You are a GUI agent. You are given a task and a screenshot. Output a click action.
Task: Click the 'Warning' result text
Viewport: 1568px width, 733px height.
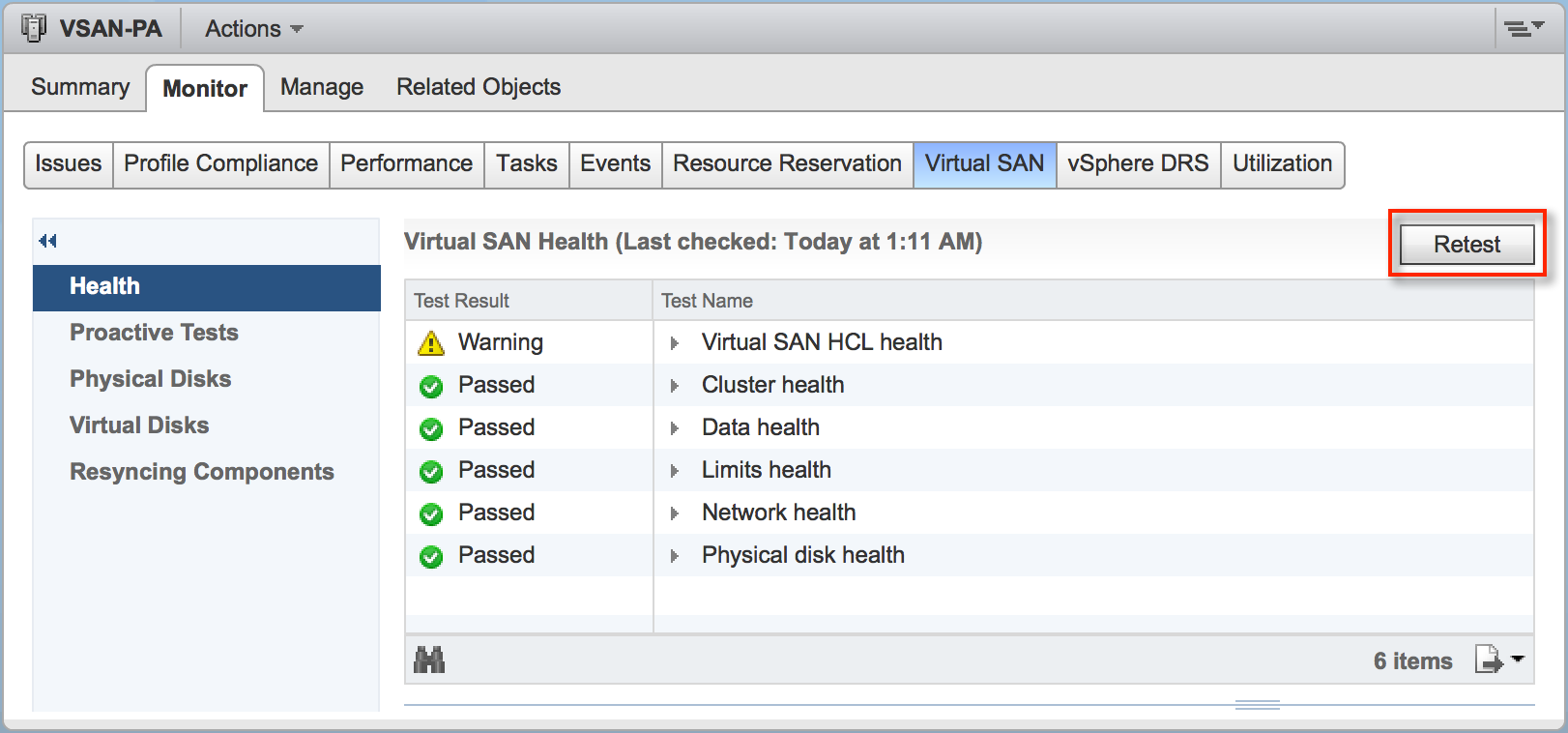coord(501,342)
